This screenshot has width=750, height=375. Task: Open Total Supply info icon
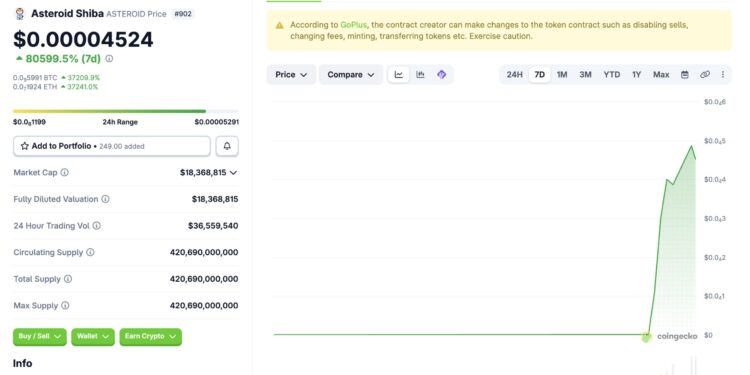pyautogui.click(x=68, y=279)
